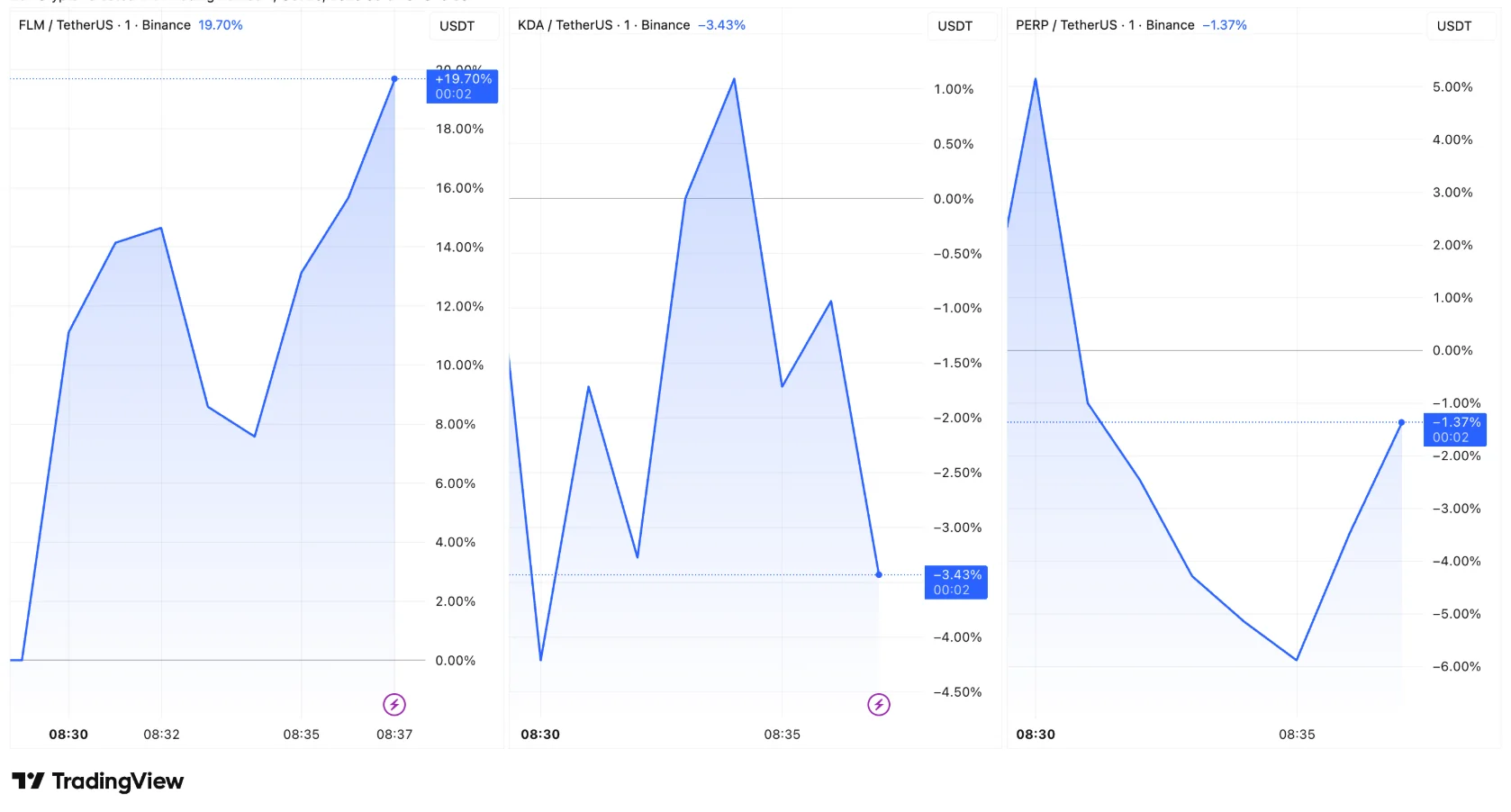Screen dimensions: 1511x812
Task: Select the PERP last price label −1.37%
Action: (x=1454, y=430)
